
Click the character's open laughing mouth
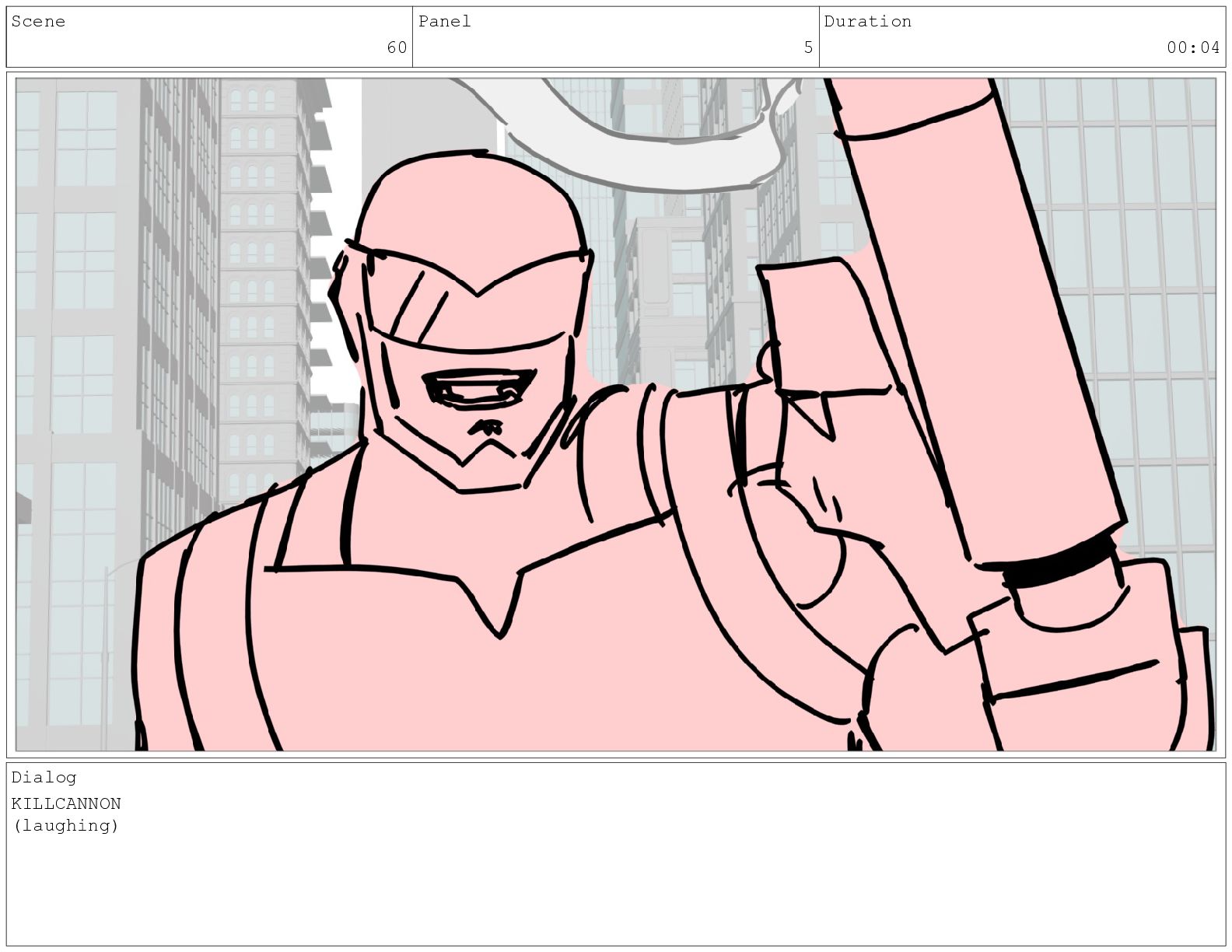478,389
